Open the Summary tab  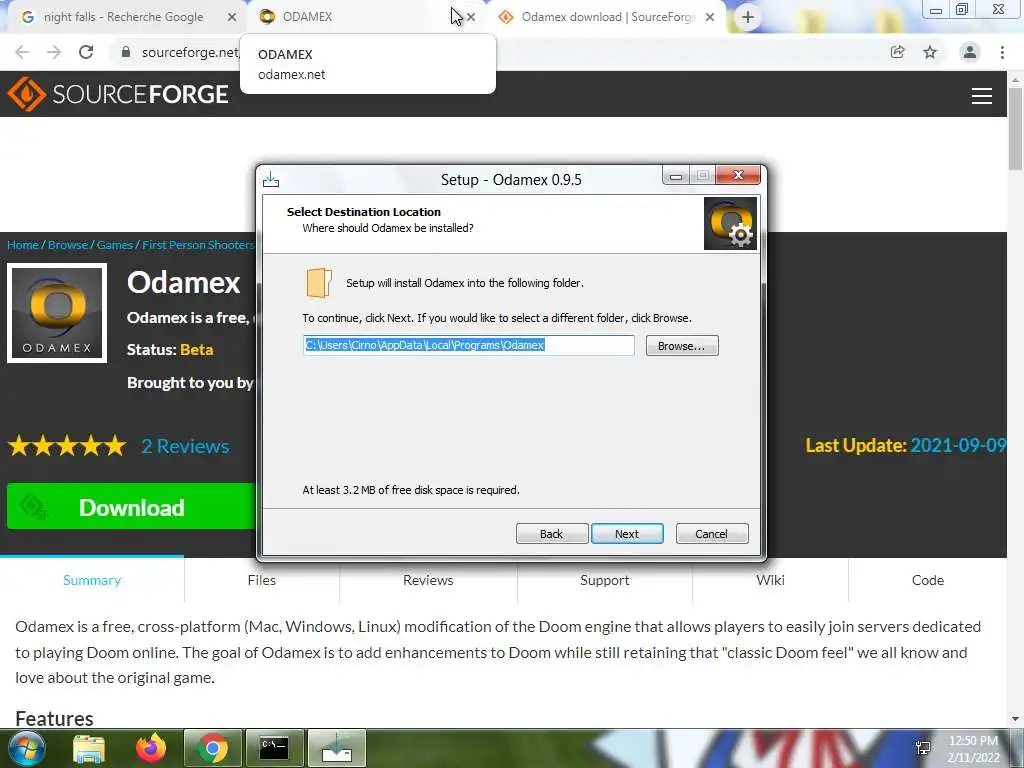tap(92, 580)
